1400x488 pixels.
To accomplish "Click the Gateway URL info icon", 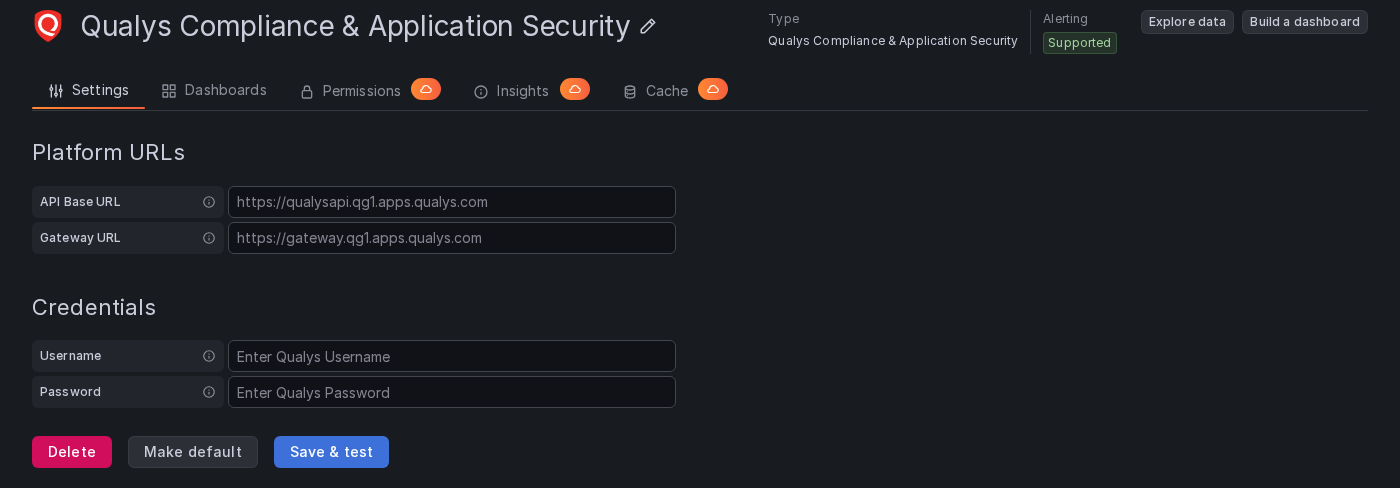I will coord(209,238).
